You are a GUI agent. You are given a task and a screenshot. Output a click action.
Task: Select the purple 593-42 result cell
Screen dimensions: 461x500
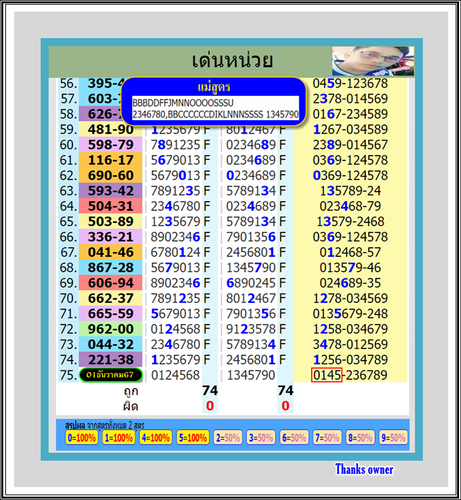pos(111,191)
